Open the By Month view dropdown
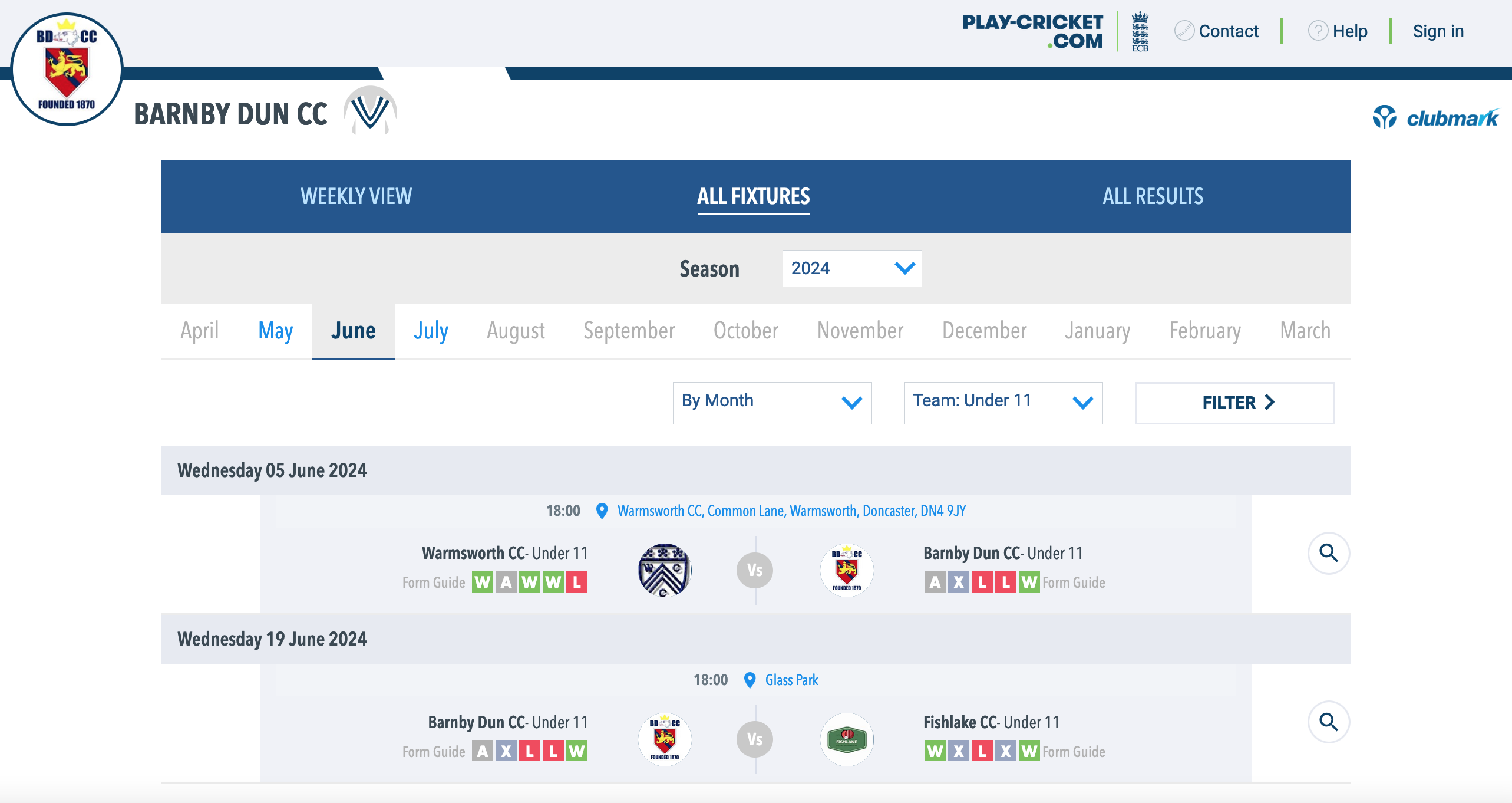The image size is (1512, 803). coord(771,403)
